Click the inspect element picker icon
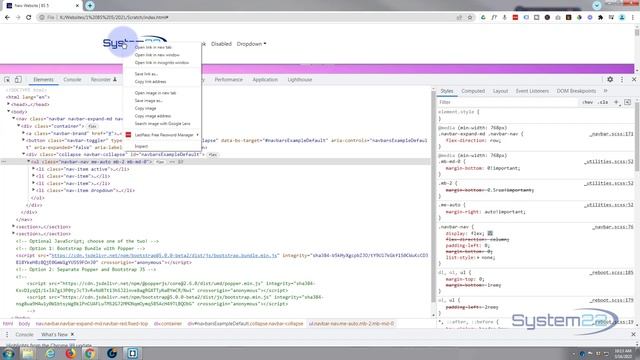The width and height of the screenshot is (640, 360). point(7,80)
